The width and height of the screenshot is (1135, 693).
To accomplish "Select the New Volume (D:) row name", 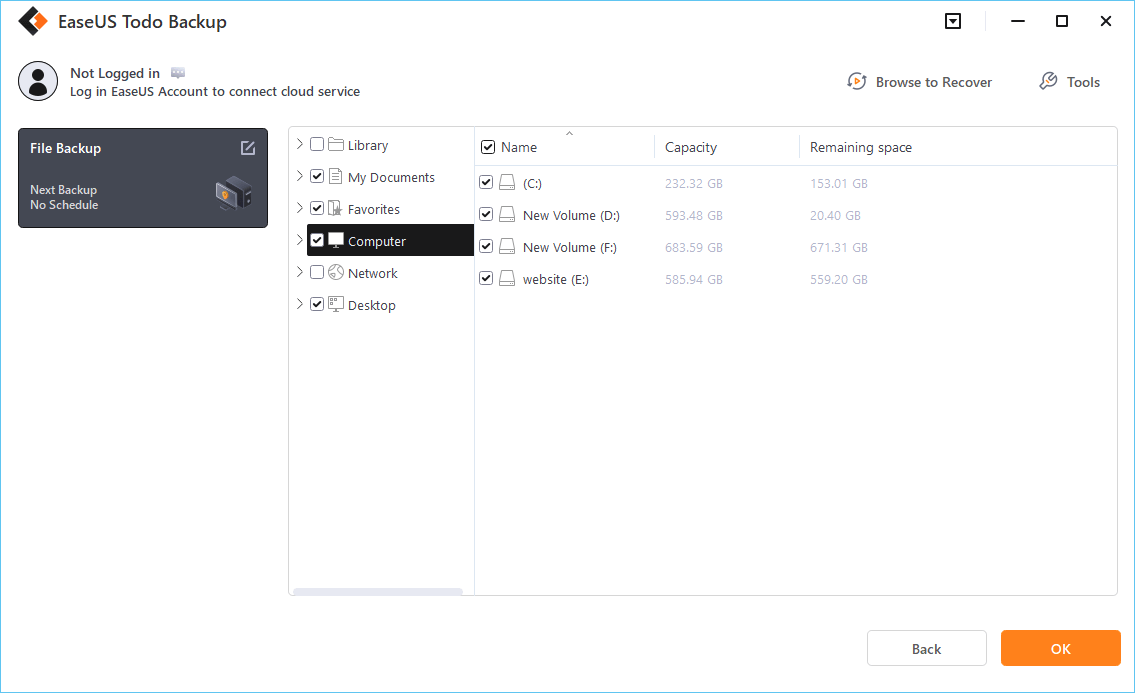I will [x=571, y=216].
